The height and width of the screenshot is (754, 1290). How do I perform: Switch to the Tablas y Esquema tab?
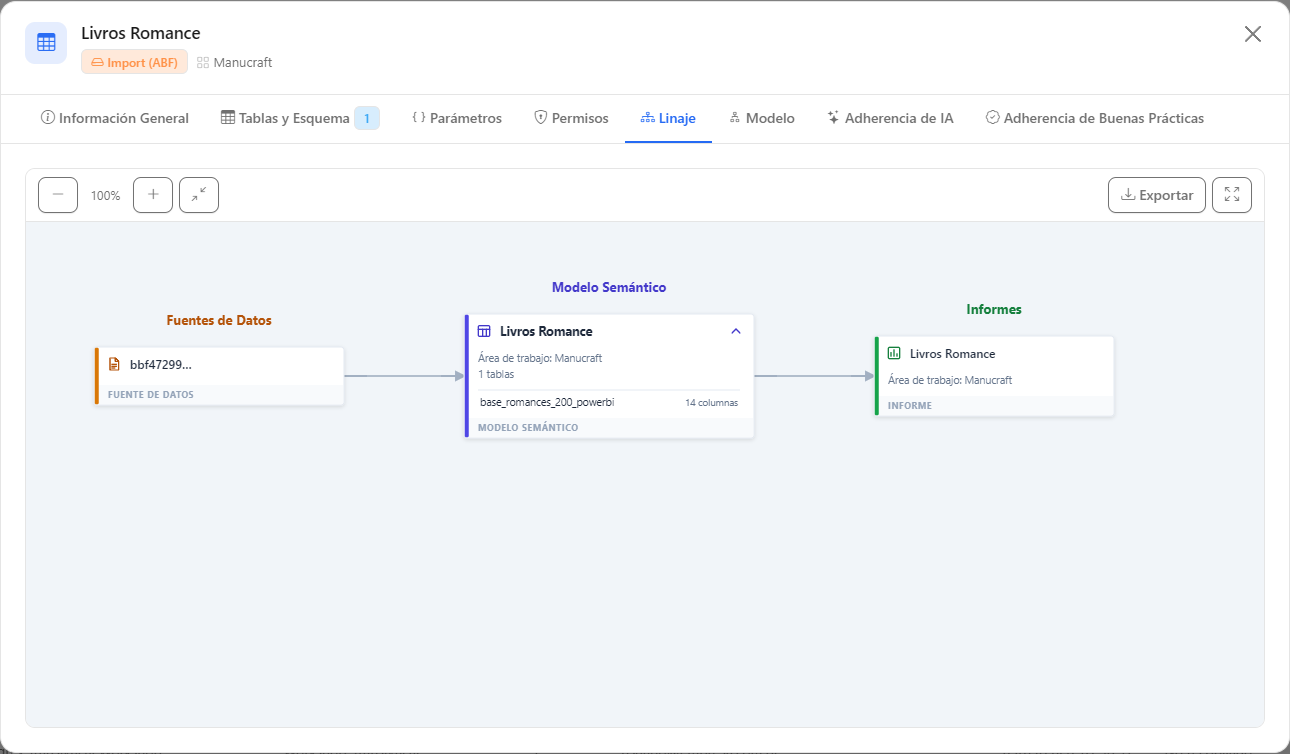[300, 118]
